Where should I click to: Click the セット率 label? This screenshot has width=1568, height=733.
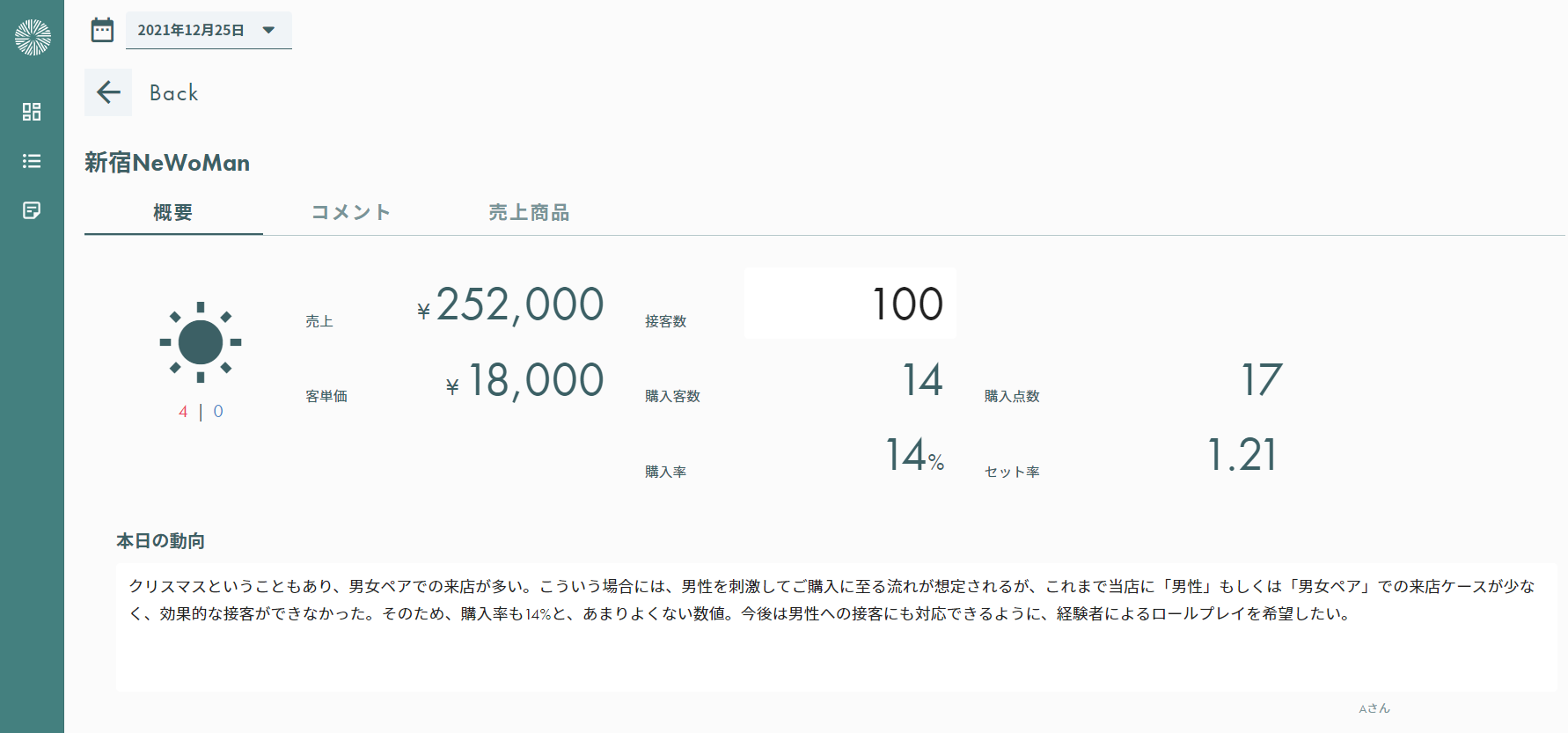(1012, 472)
